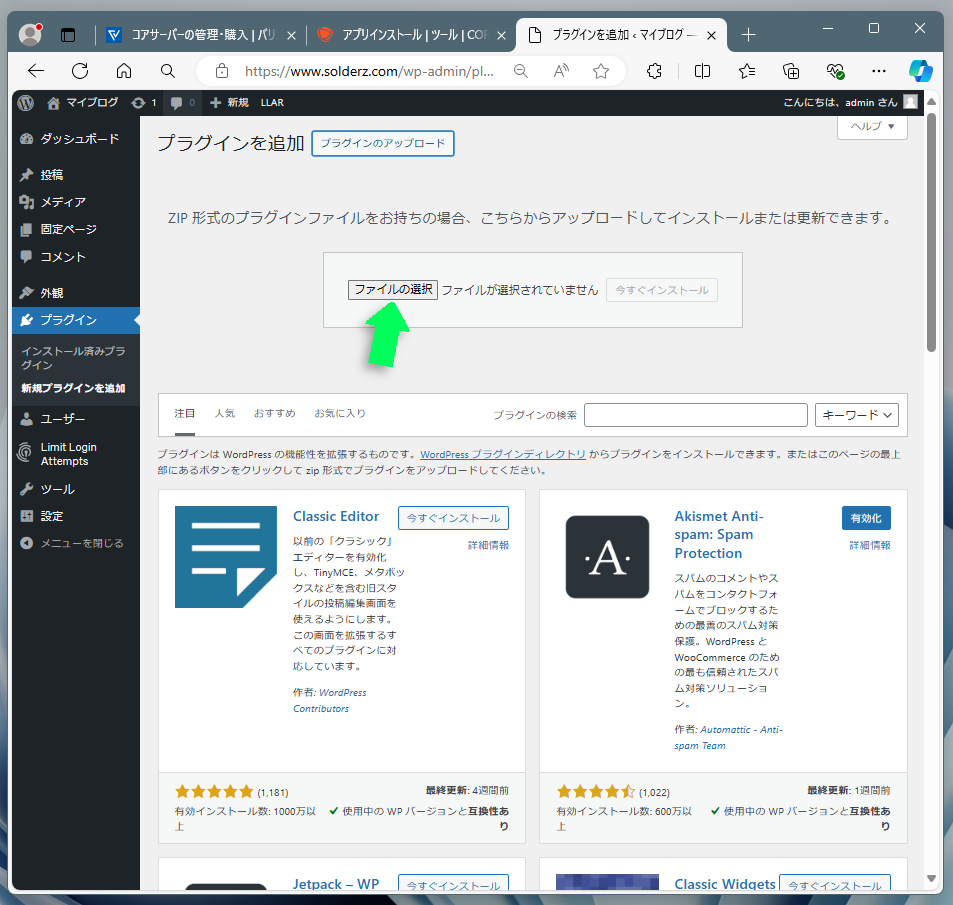Click the WordPress logo in the admin bar
The height and width of the screenshot is (905, 953).
point(26,103)
